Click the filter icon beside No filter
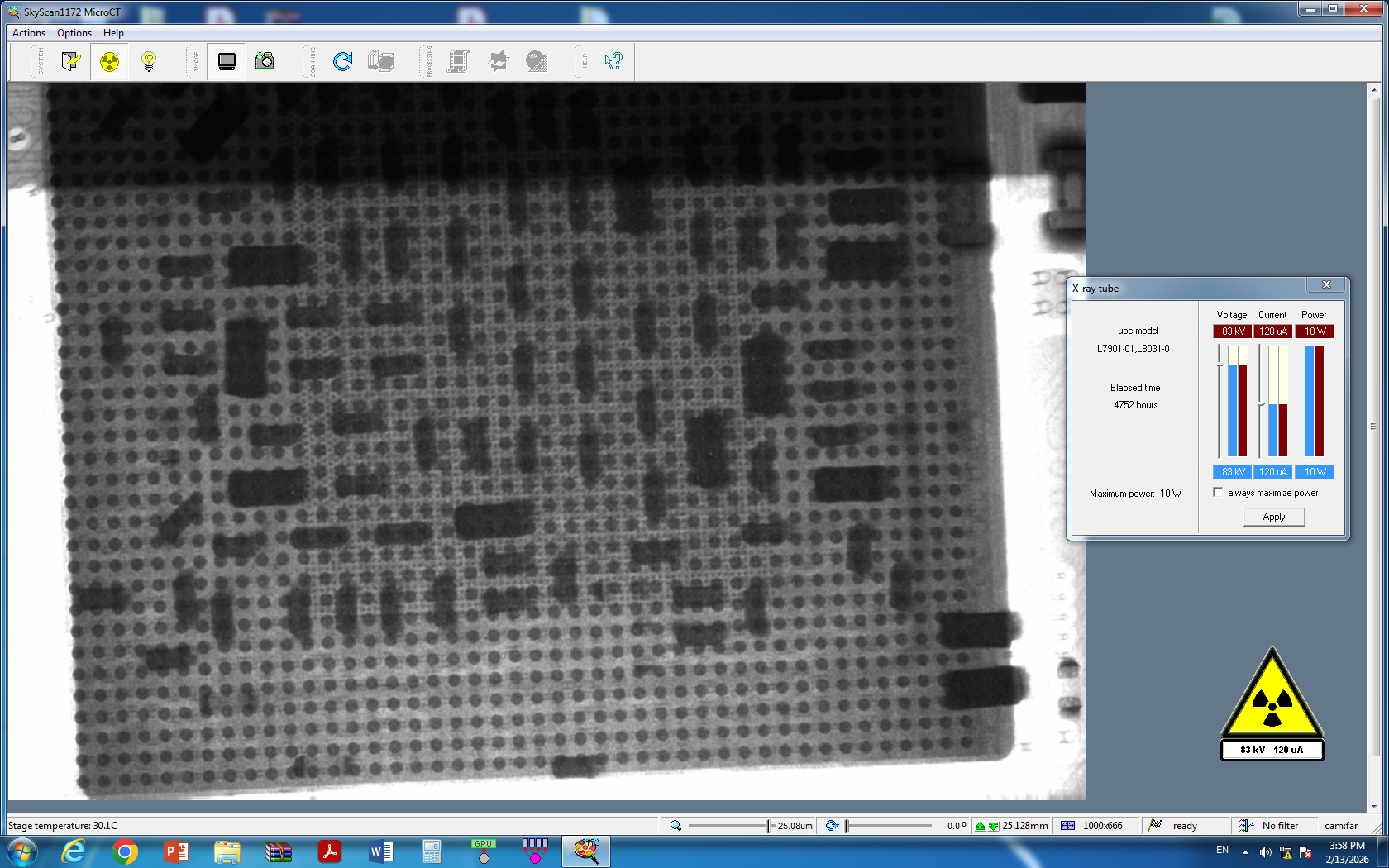This screenshot has height=868, width=1389. point(1246,826)
